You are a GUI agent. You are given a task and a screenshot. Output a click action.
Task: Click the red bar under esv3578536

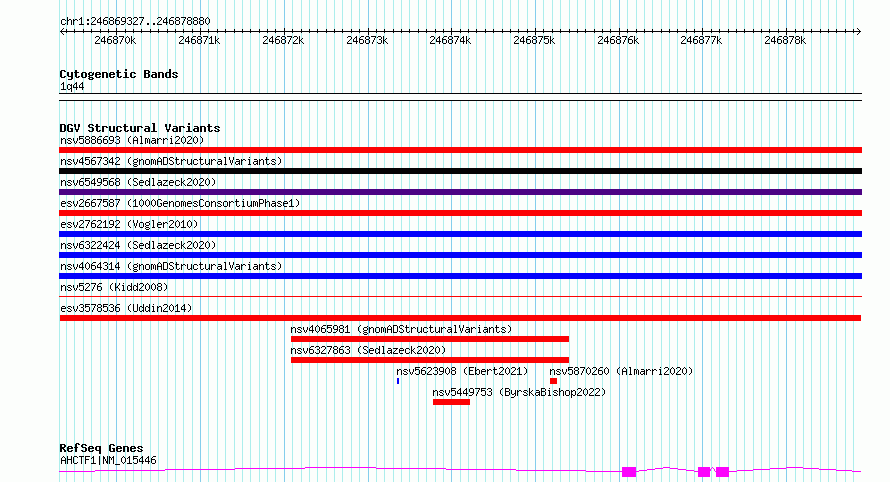click(460, 318)
